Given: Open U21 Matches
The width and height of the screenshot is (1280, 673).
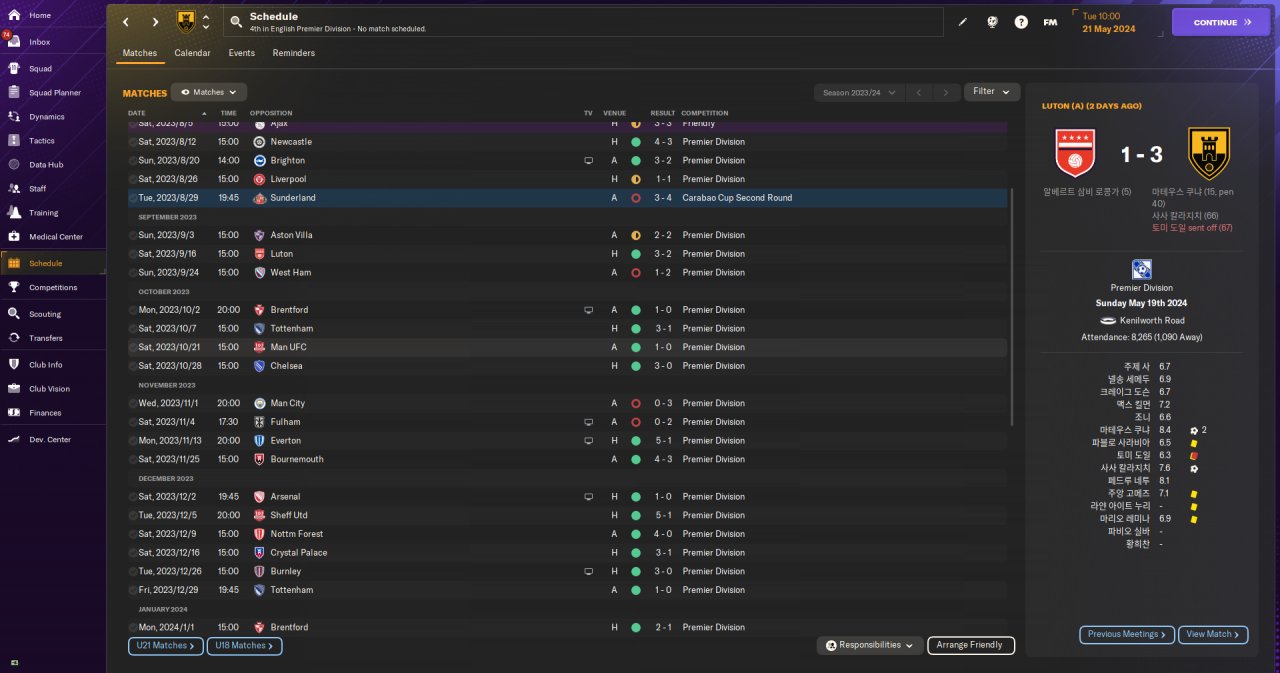Looking at the screenshot, I should pyautogui.click(x=166, y=646).
